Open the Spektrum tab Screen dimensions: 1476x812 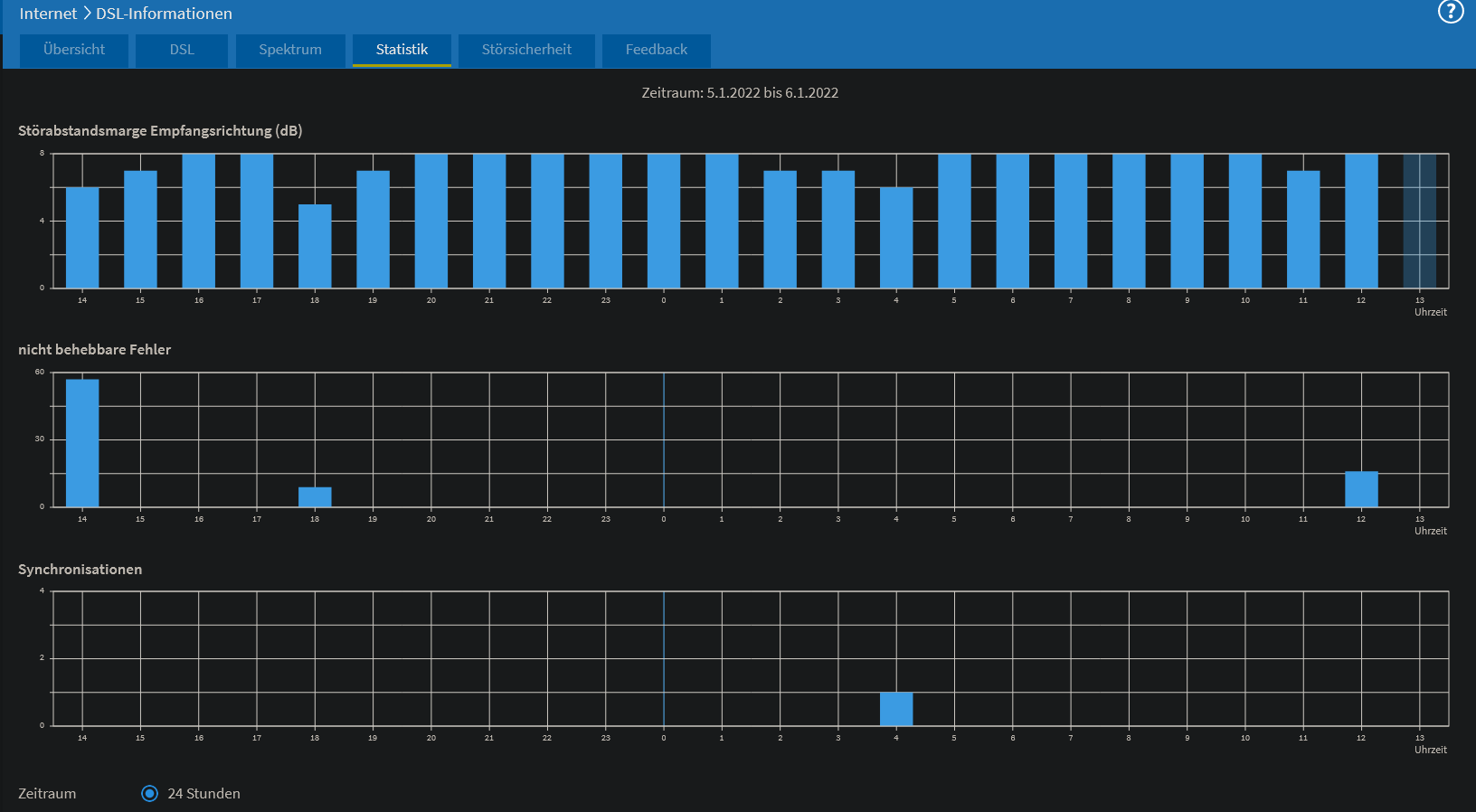pos(290,50)
